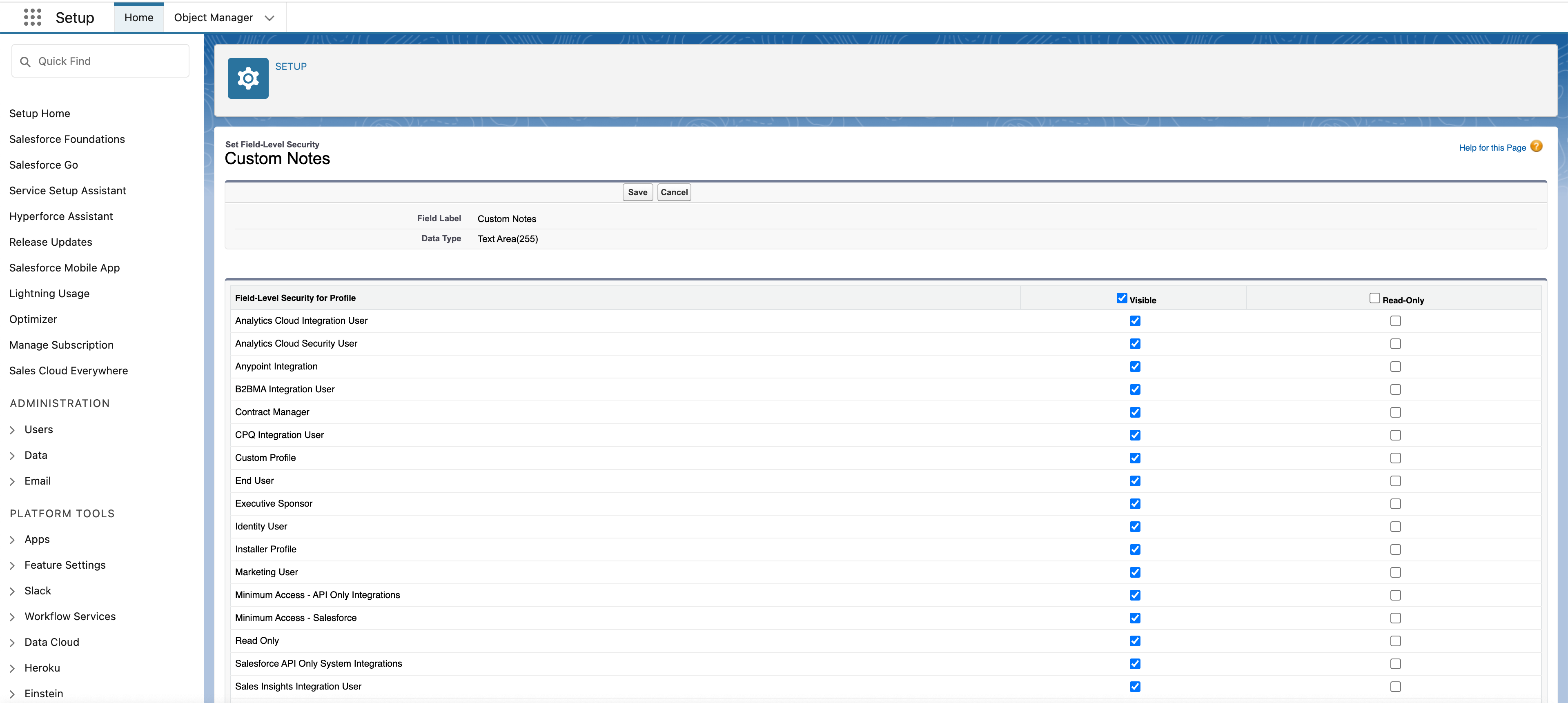1568x703 pixels.
Task: Uncheck Visible for Contract Manager profile
Action: coord(1135,413)
